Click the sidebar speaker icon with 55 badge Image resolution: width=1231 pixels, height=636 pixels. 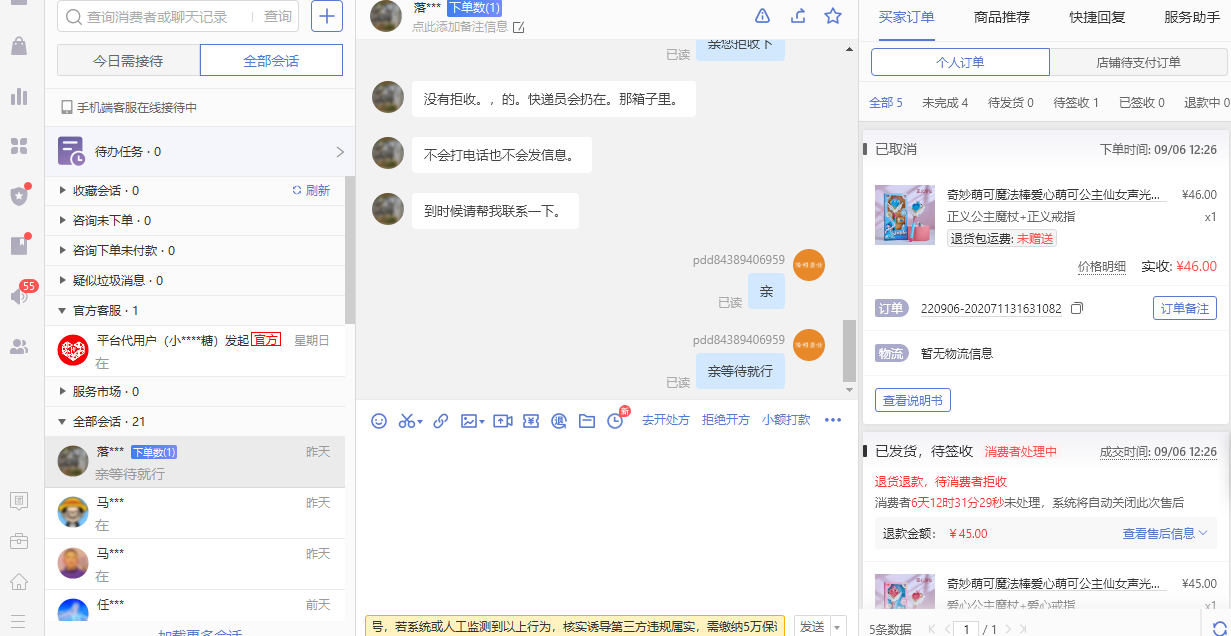(x=18, y=297)
